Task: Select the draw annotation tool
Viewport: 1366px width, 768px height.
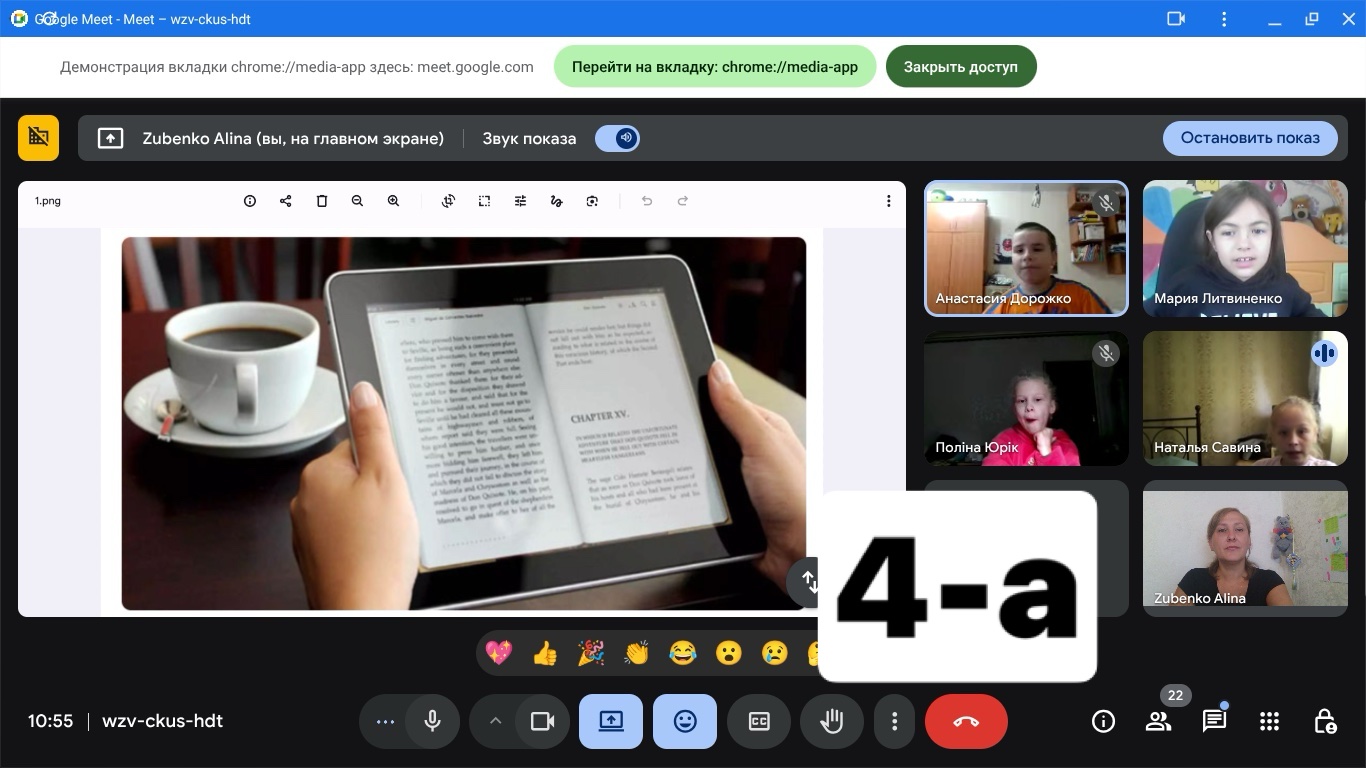Action: point(556,201)
